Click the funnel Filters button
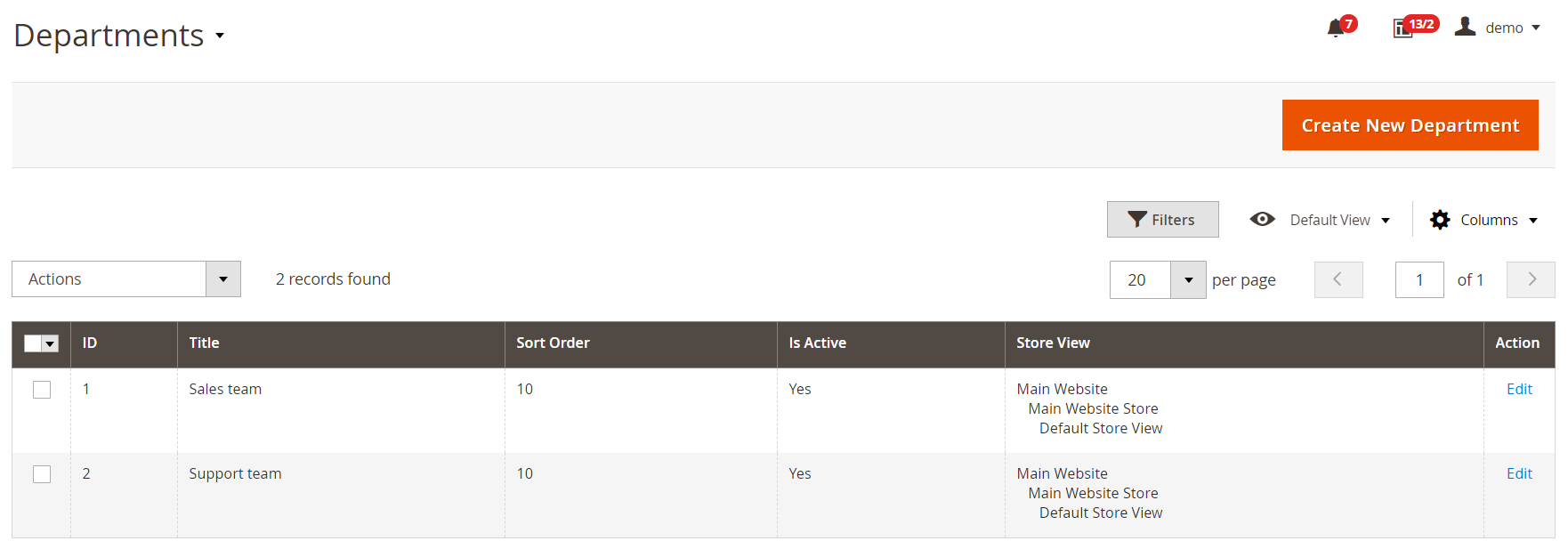Image resolution: width=1568 pixels, height=549 pixels. [x=1162, y=220]
